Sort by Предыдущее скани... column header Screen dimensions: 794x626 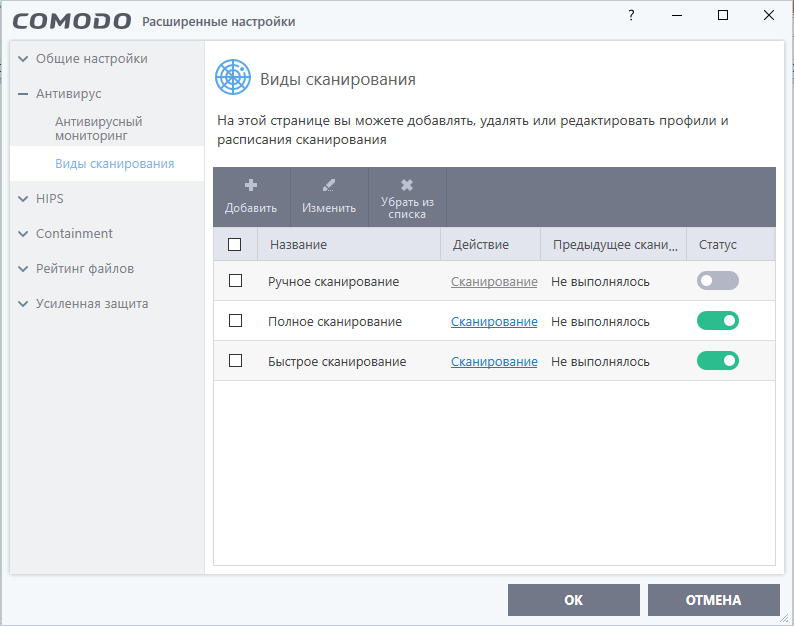click(615, 245)
